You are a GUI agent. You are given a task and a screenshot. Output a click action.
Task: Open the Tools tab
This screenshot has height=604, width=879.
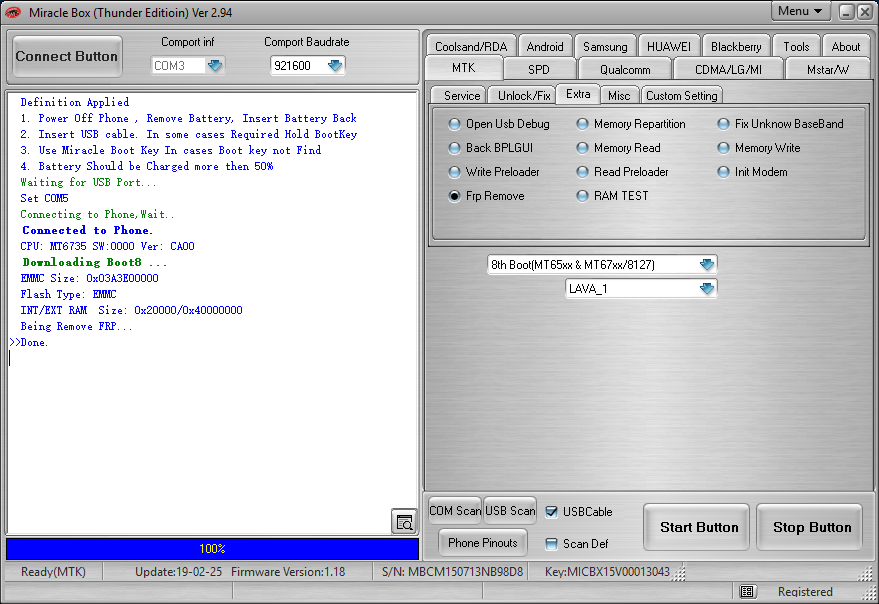pos(796,47)
